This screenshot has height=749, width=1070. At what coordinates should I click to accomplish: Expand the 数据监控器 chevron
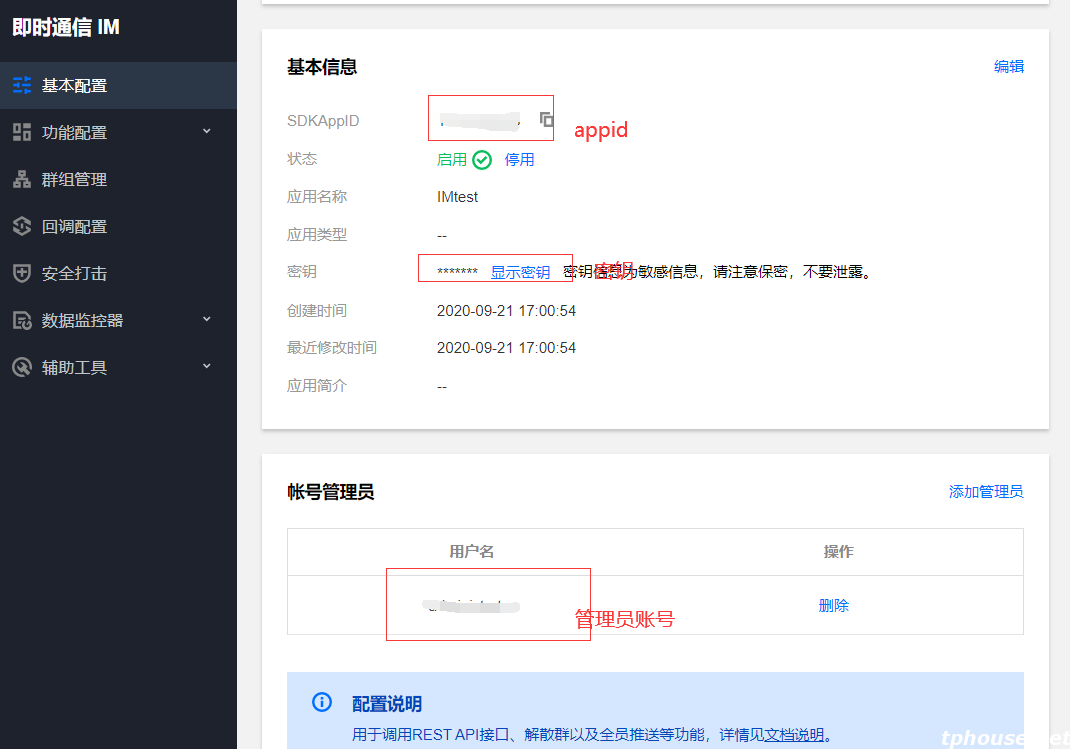[207, 319]
